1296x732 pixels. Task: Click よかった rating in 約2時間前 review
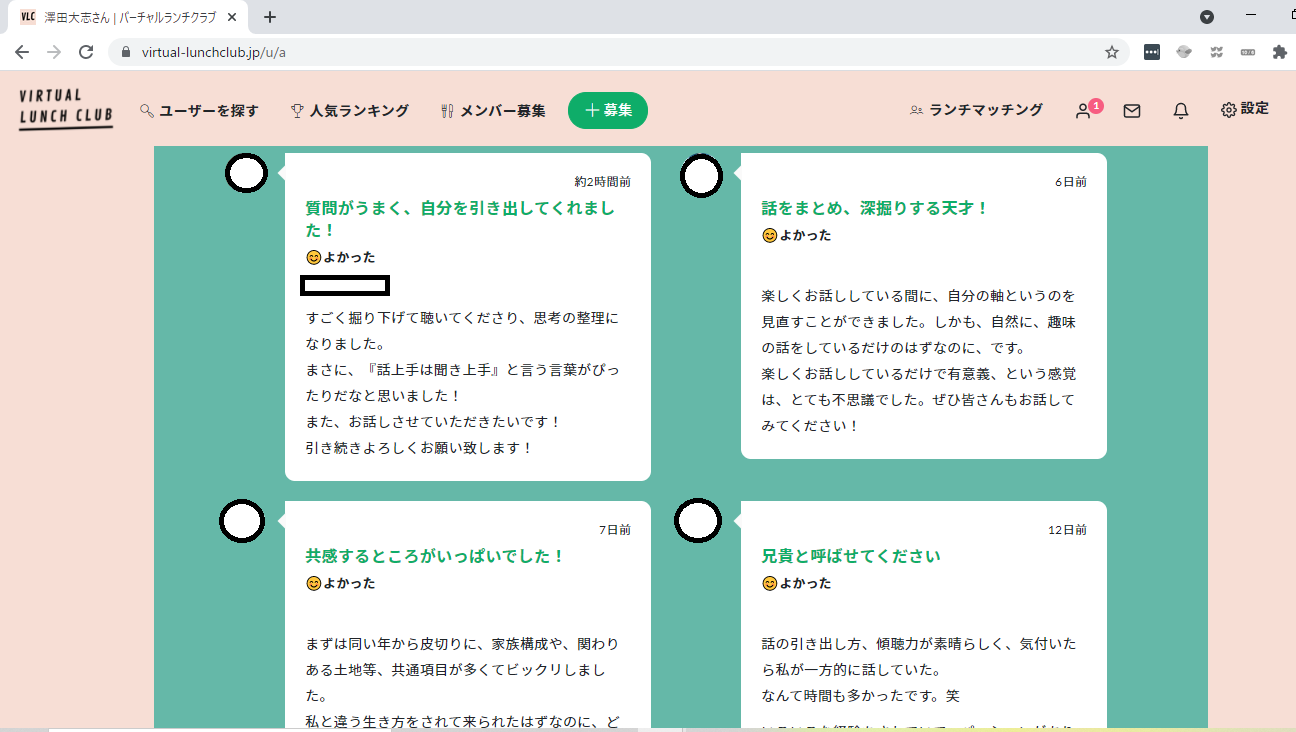coord(341,258)
